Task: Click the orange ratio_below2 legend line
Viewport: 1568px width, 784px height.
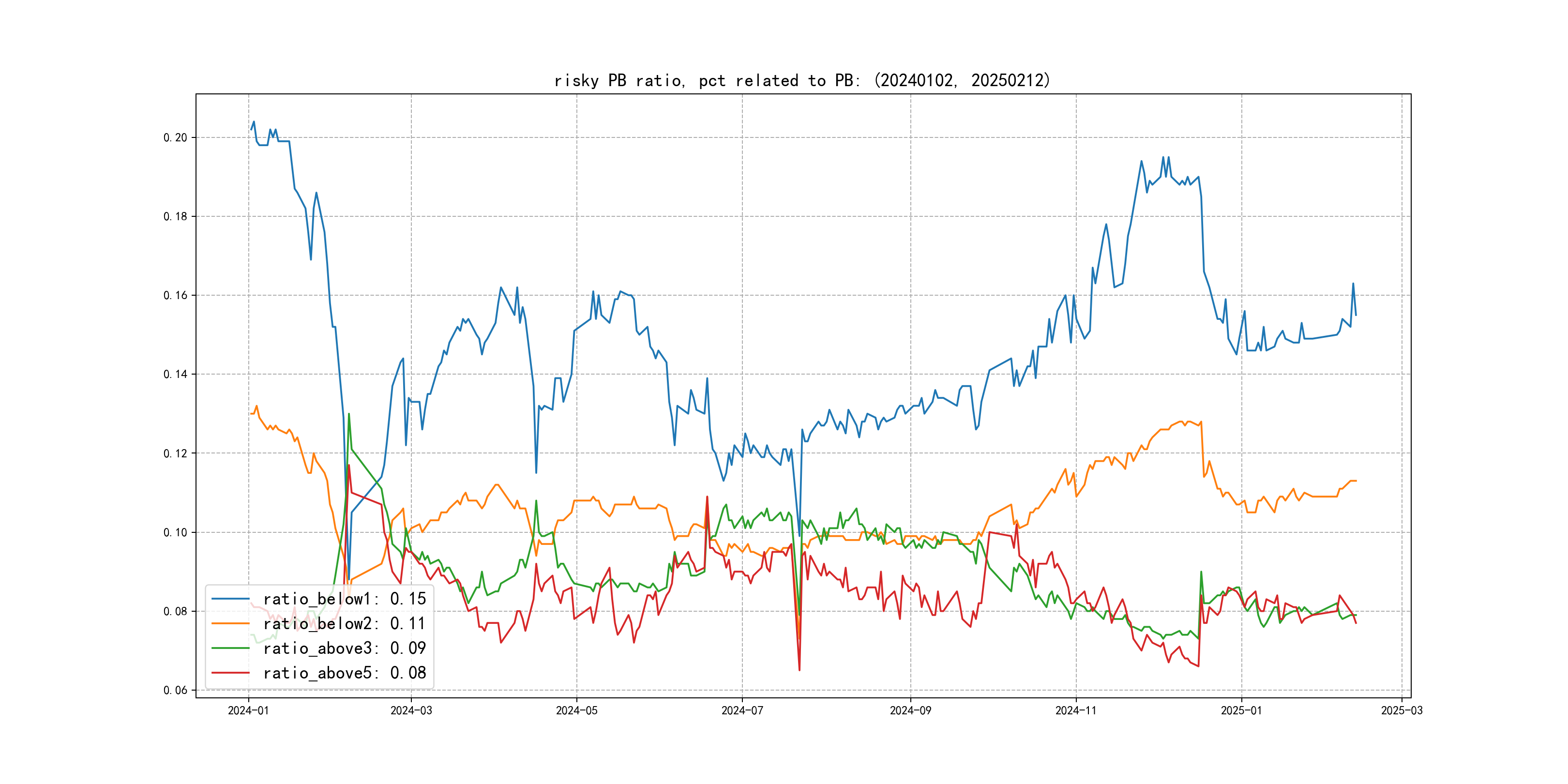Action: [230, 623]
